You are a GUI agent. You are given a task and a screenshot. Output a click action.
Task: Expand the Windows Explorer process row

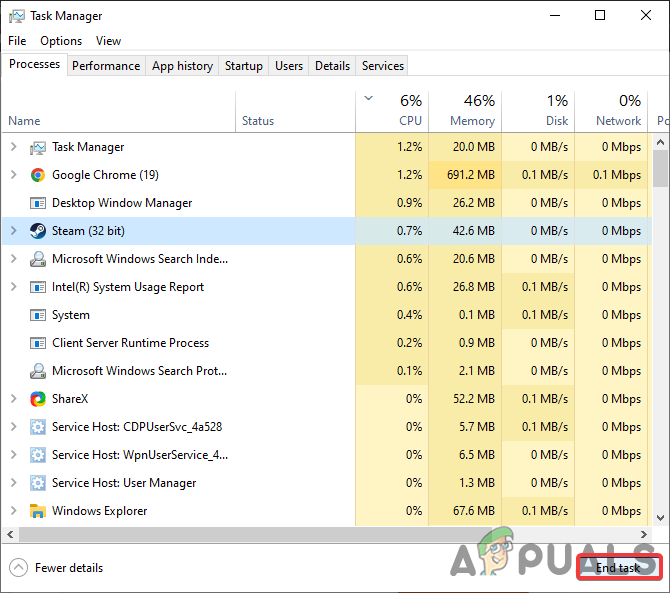pos(14,511)
